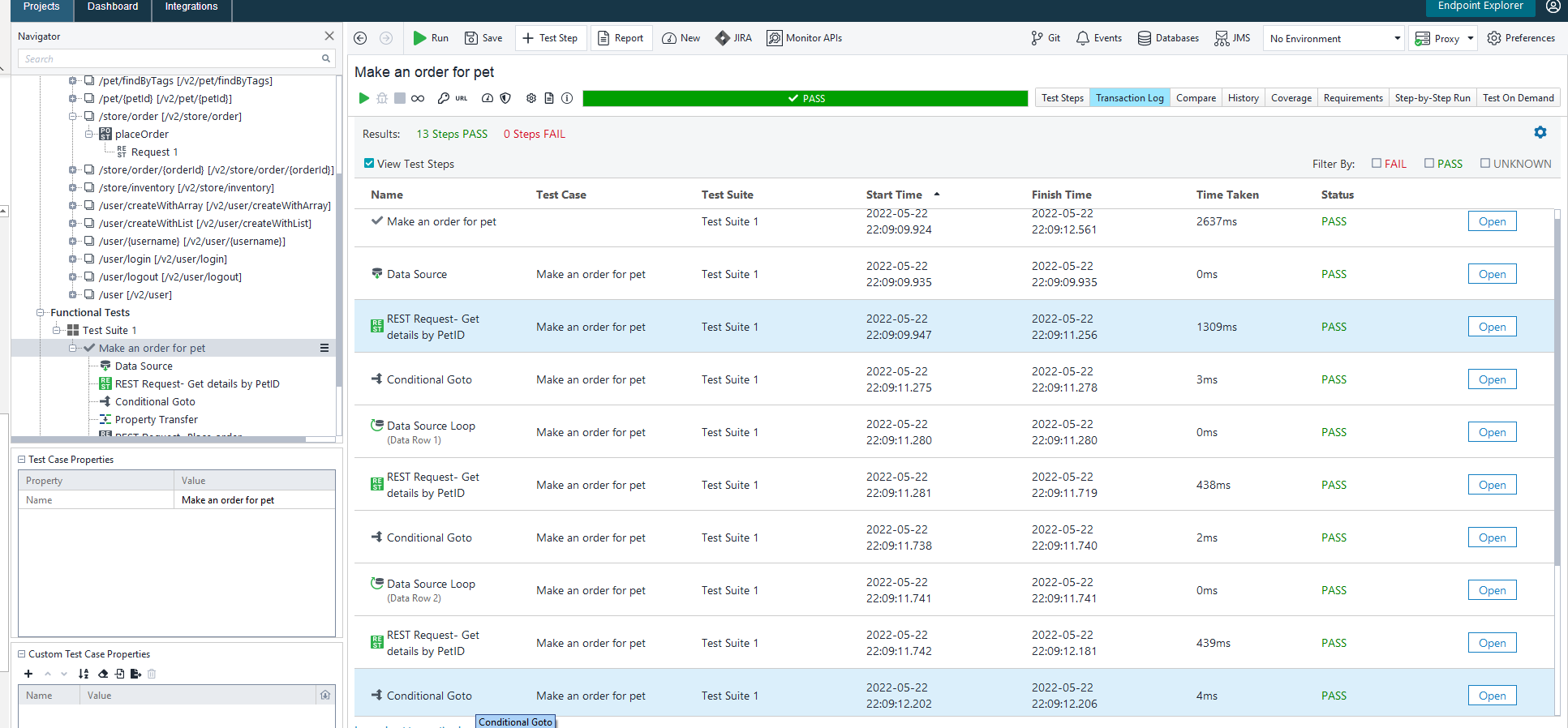Image resolution: width=1568 pixels, height=728 pixels.
Task: Sort custom properties alphabetically
Action: 84,674
